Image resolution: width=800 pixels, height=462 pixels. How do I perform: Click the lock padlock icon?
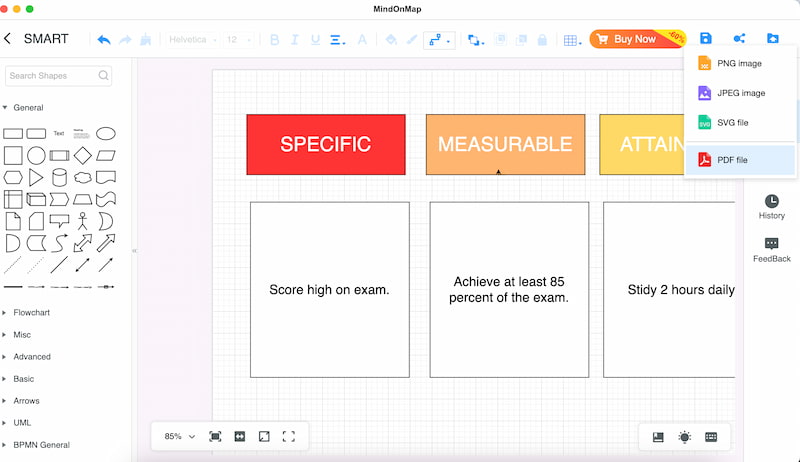[x=542, y=39]
